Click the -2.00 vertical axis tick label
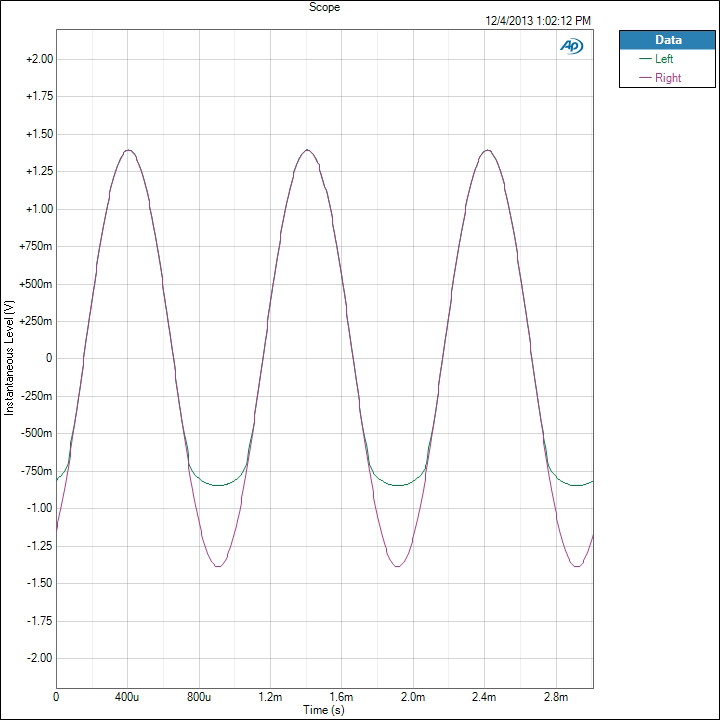Viewport: 720px width, 720px height. tap(39, 658)
